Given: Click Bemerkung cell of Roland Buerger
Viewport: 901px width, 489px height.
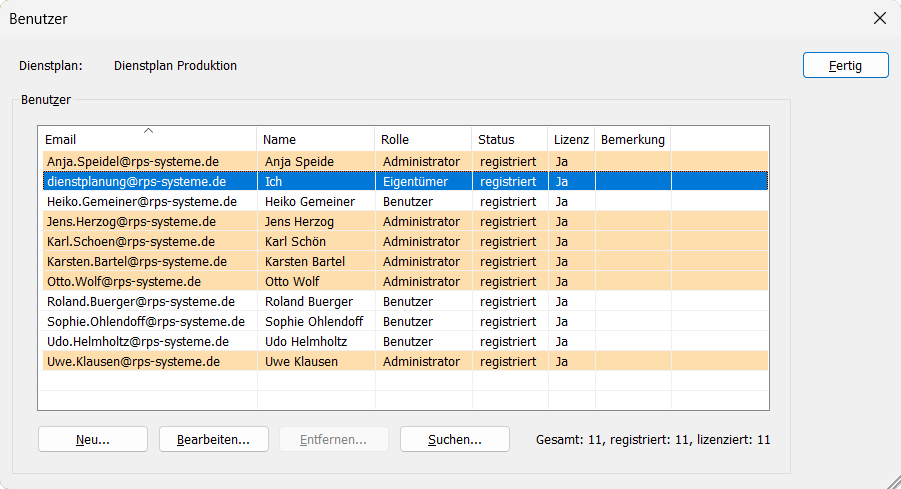Looking at the screenshot, I should pos(633,302).
